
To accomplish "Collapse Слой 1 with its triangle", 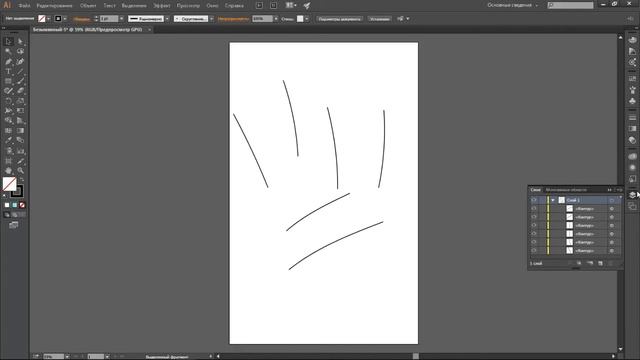I will click(553, 200).
